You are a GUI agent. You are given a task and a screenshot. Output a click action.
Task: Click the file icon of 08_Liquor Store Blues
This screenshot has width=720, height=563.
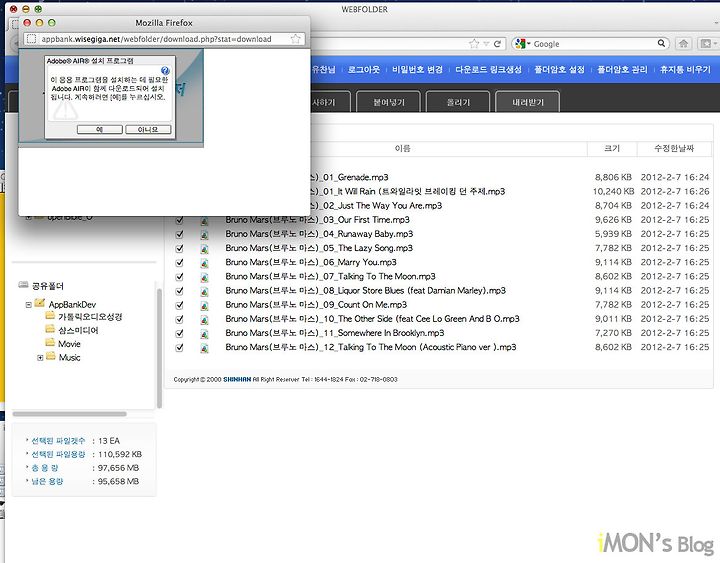pyautogui.click(x=204, y=292)
